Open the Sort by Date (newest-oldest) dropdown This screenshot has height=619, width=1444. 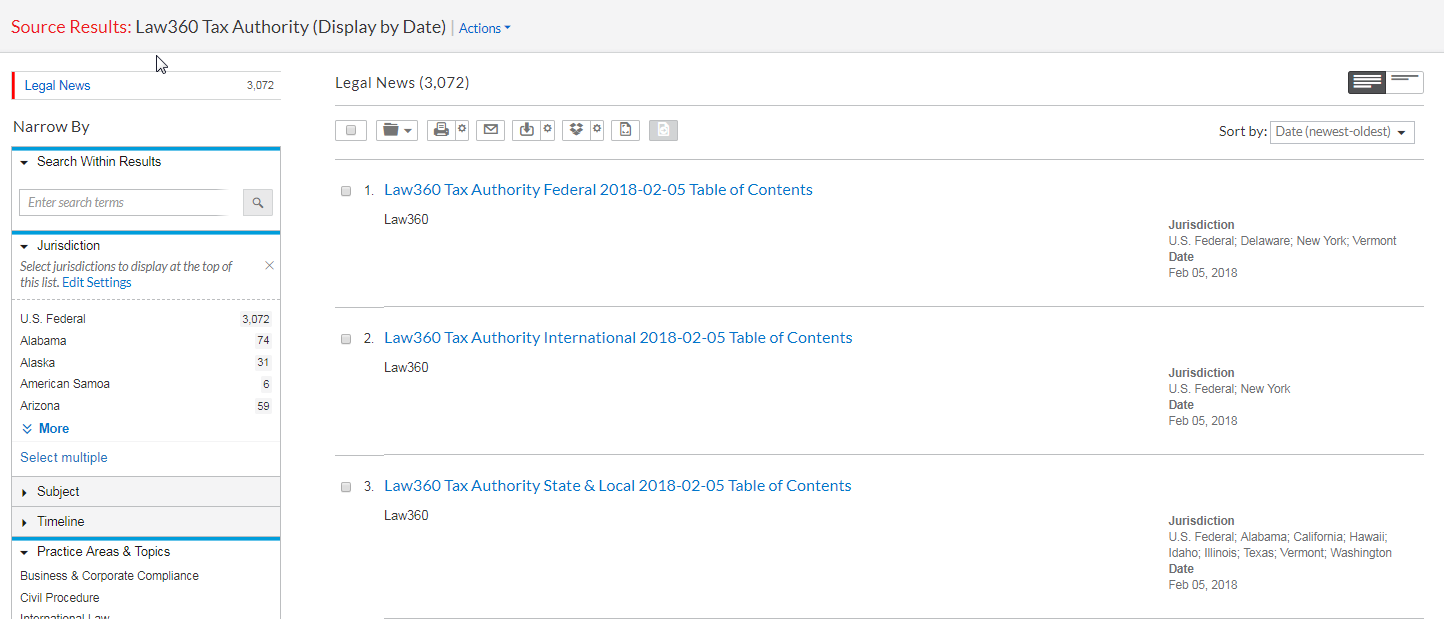(x=1342, y=132)
